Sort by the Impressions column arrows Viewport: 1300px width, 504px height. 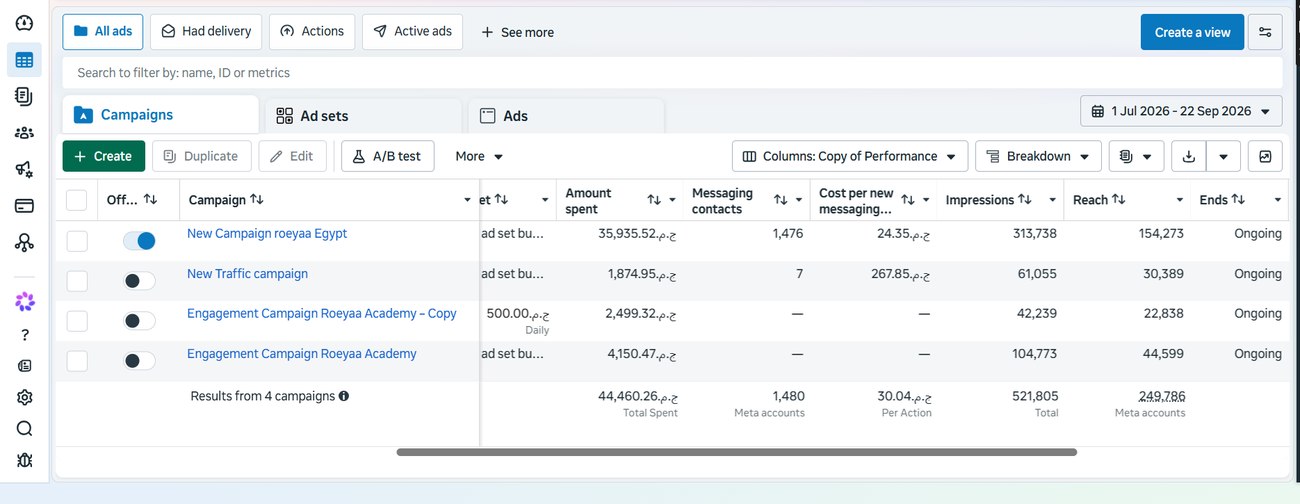click(1025, 200)
